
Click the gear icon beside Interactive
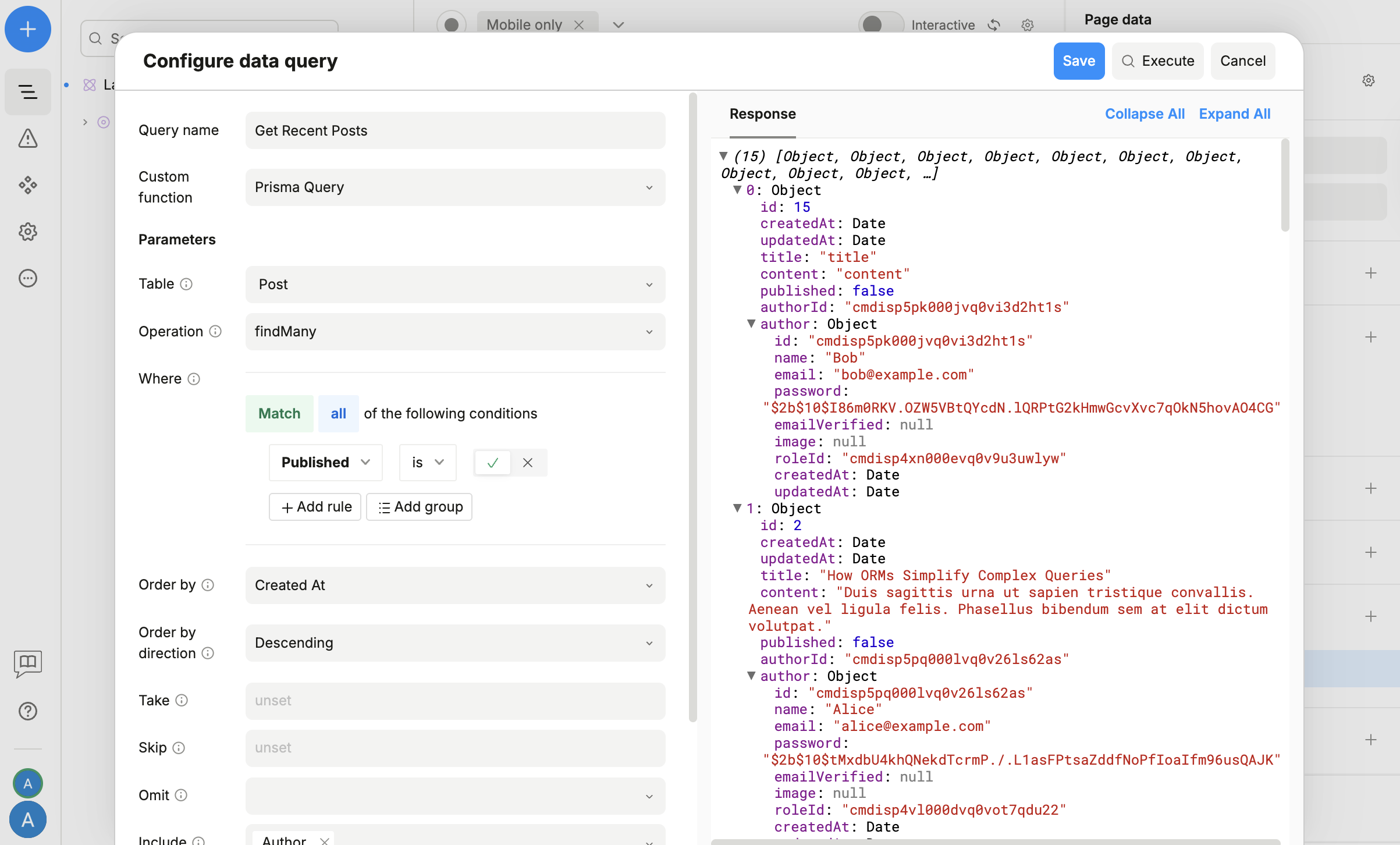point(1028,25)
